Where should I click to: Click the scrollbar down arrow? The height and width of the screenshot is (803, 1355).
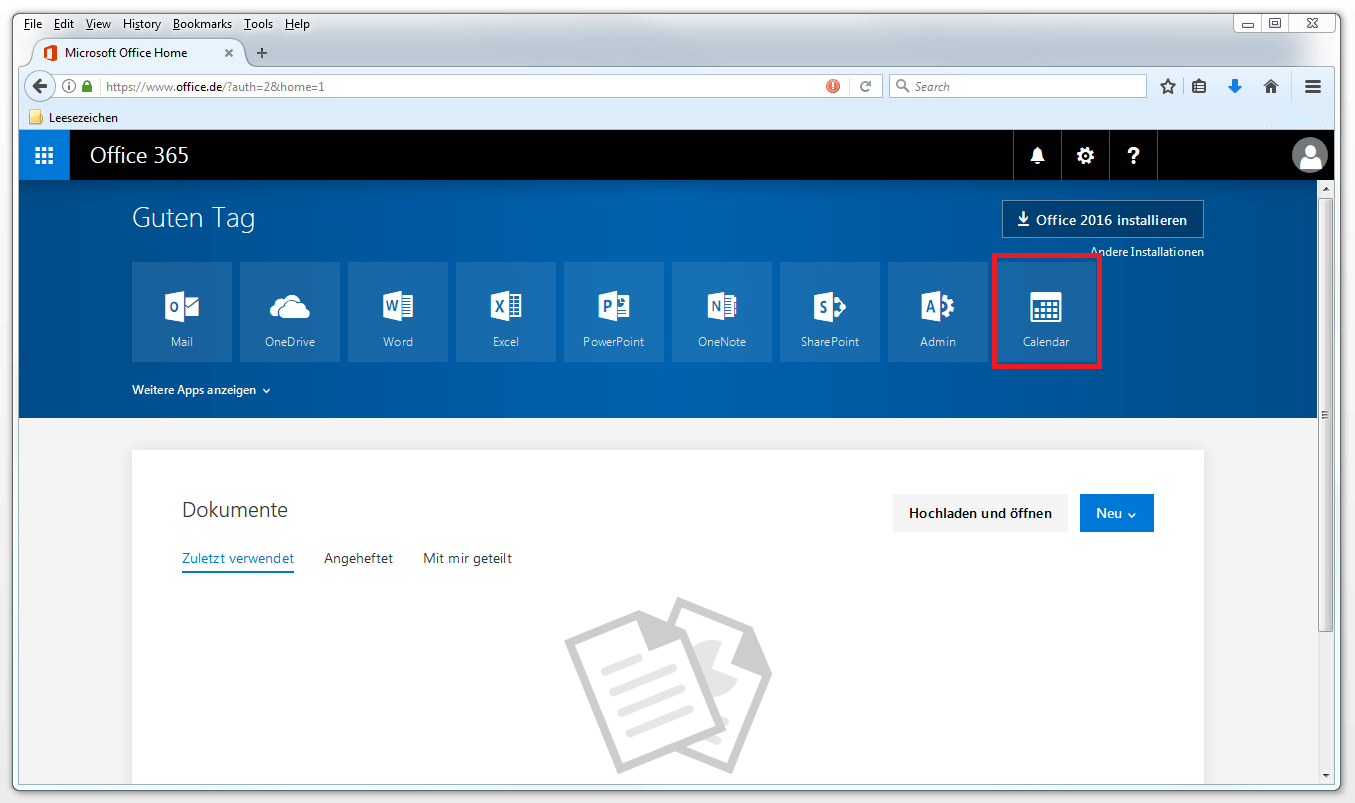coord(1326,775)
